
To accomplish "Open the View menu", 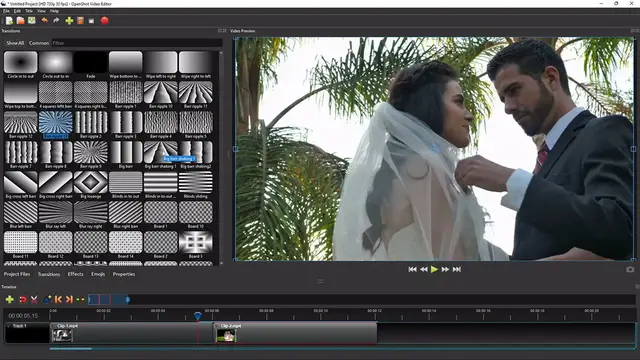I will click(x=41, y=11).
